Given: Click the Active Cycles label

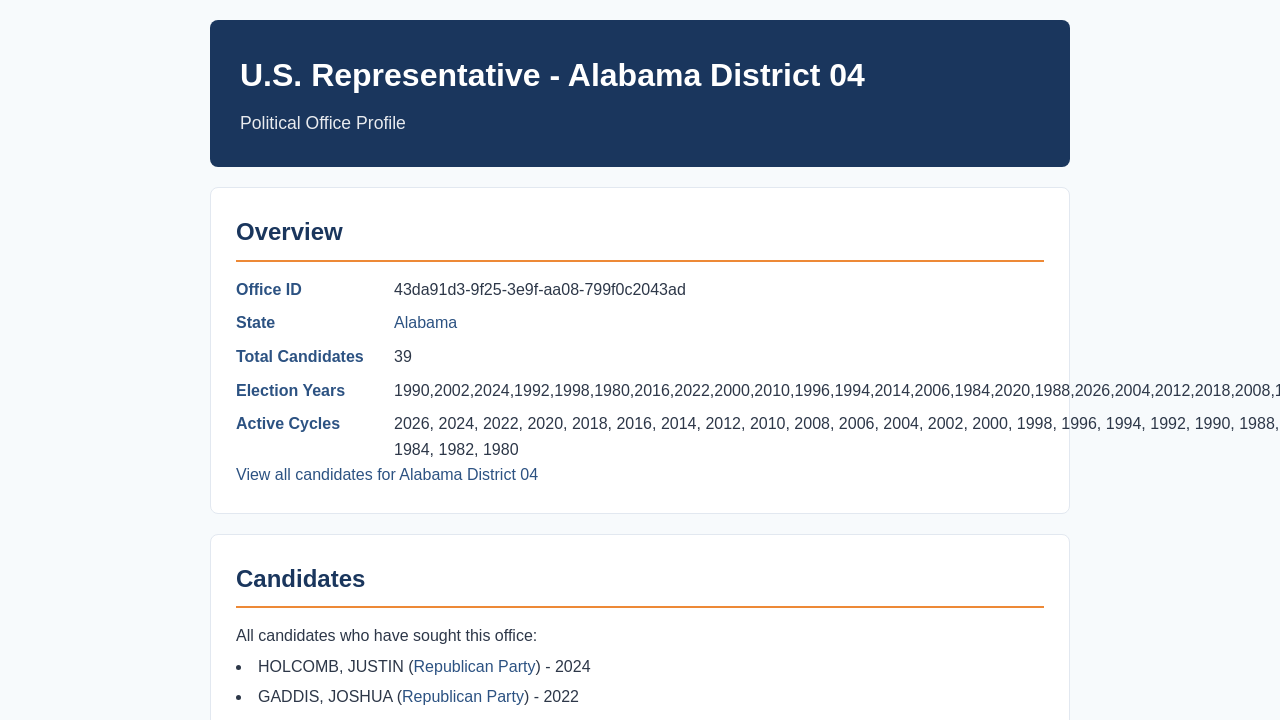Looking at the screenshot, I should click(288, 424).
